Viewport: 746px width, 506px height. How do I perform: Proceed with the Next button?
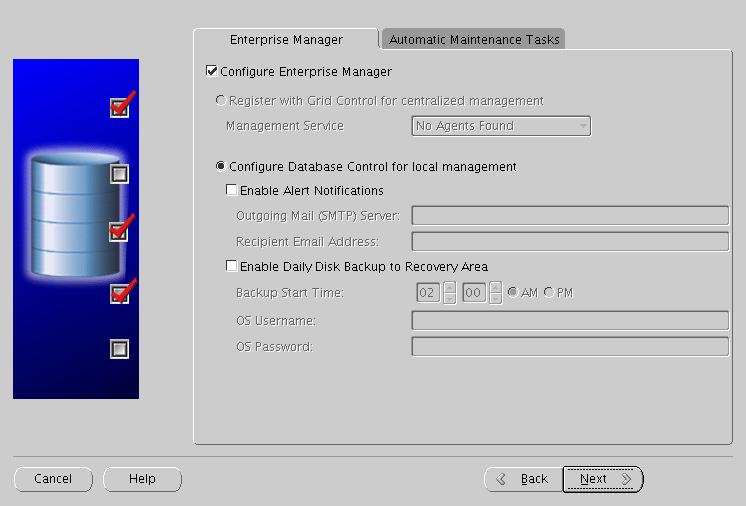coord(603,479)
